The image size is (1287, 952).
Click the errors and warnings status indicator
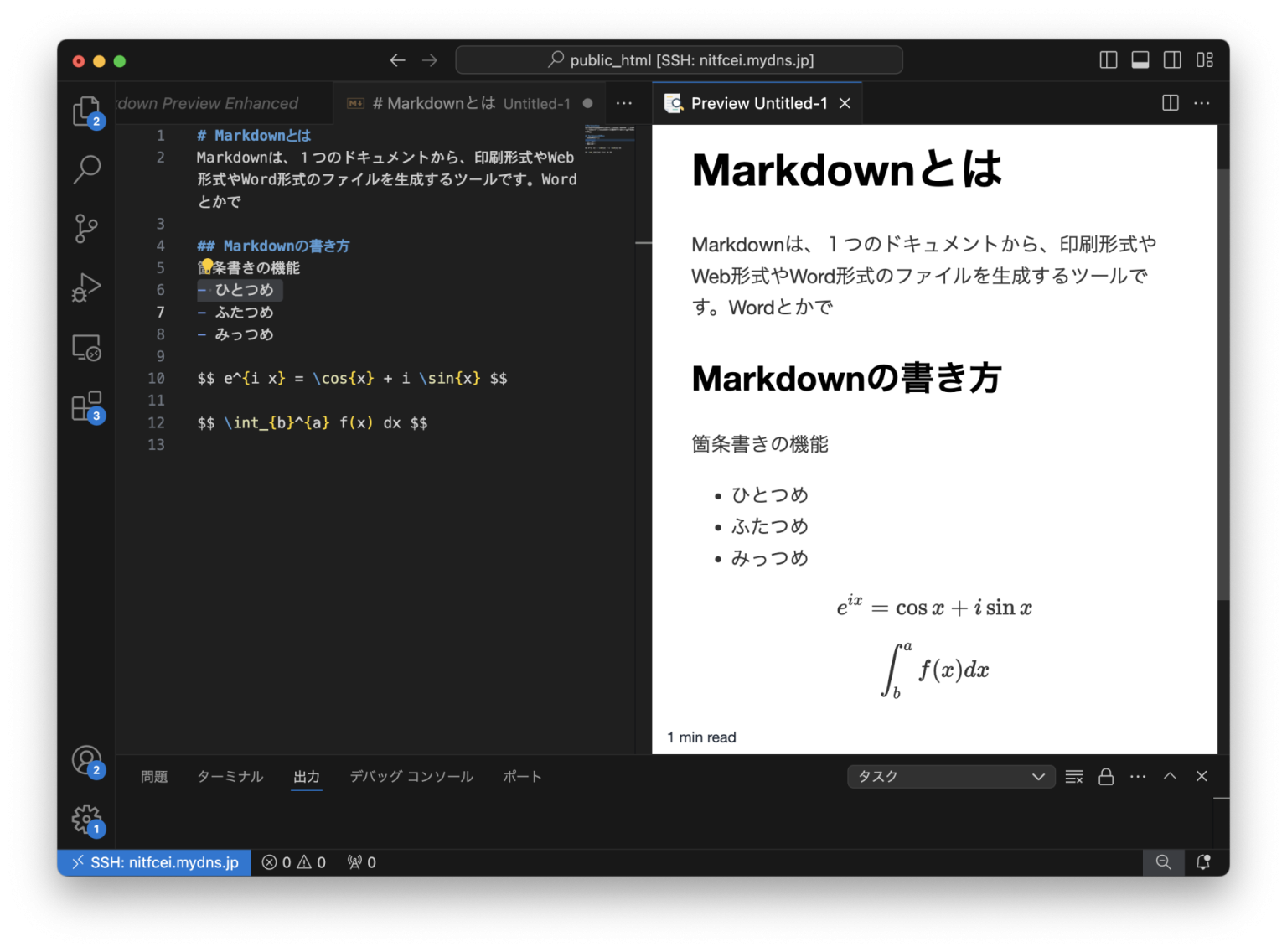293,861
